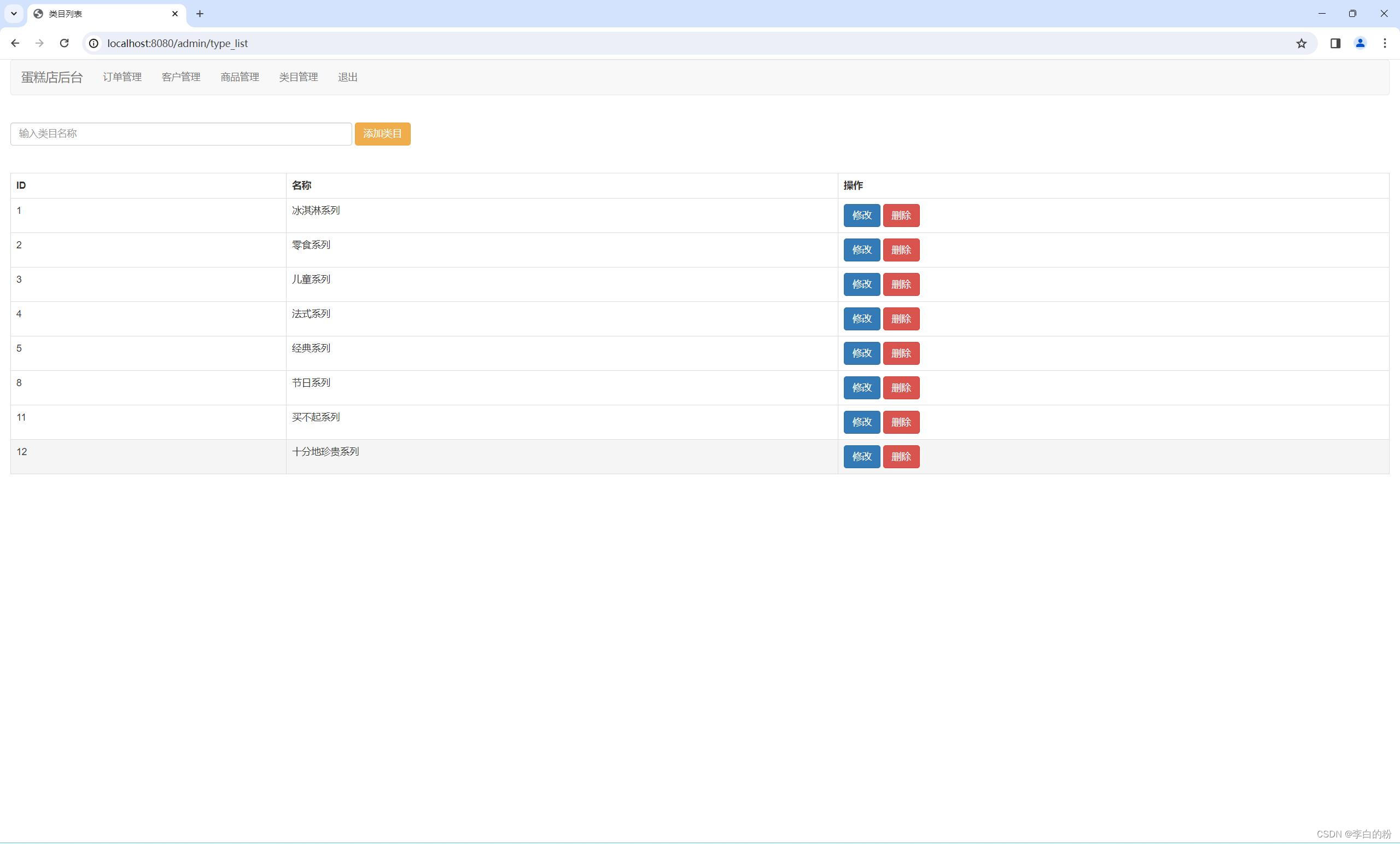The image size is (1400, 844).
Task: Click 修改 for 十分地珍贵系列
Action: [x=862, y=457]
